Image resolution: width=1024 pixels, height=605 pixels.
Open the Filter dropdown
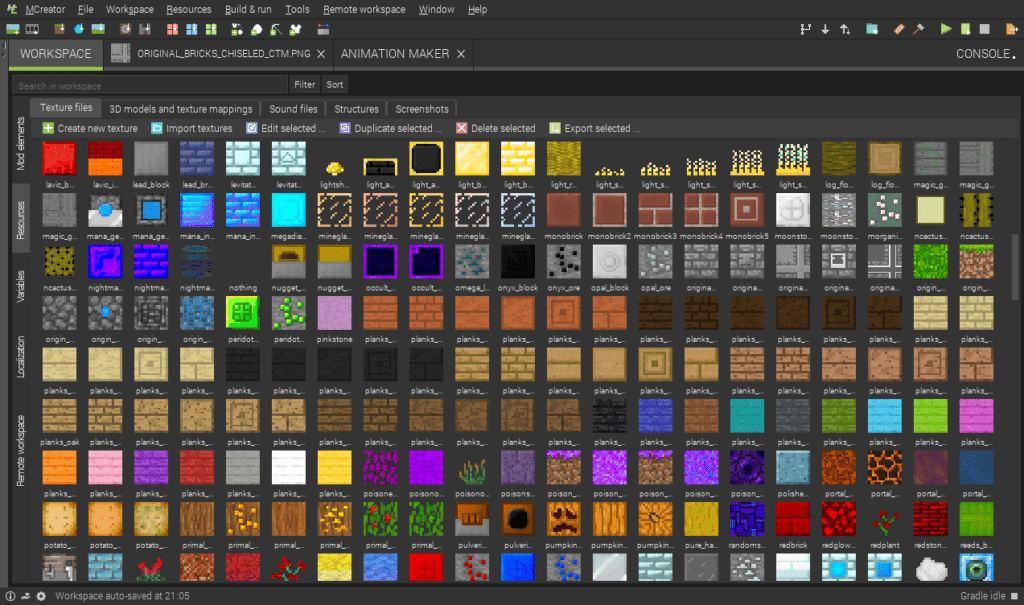tap(304, 84)
